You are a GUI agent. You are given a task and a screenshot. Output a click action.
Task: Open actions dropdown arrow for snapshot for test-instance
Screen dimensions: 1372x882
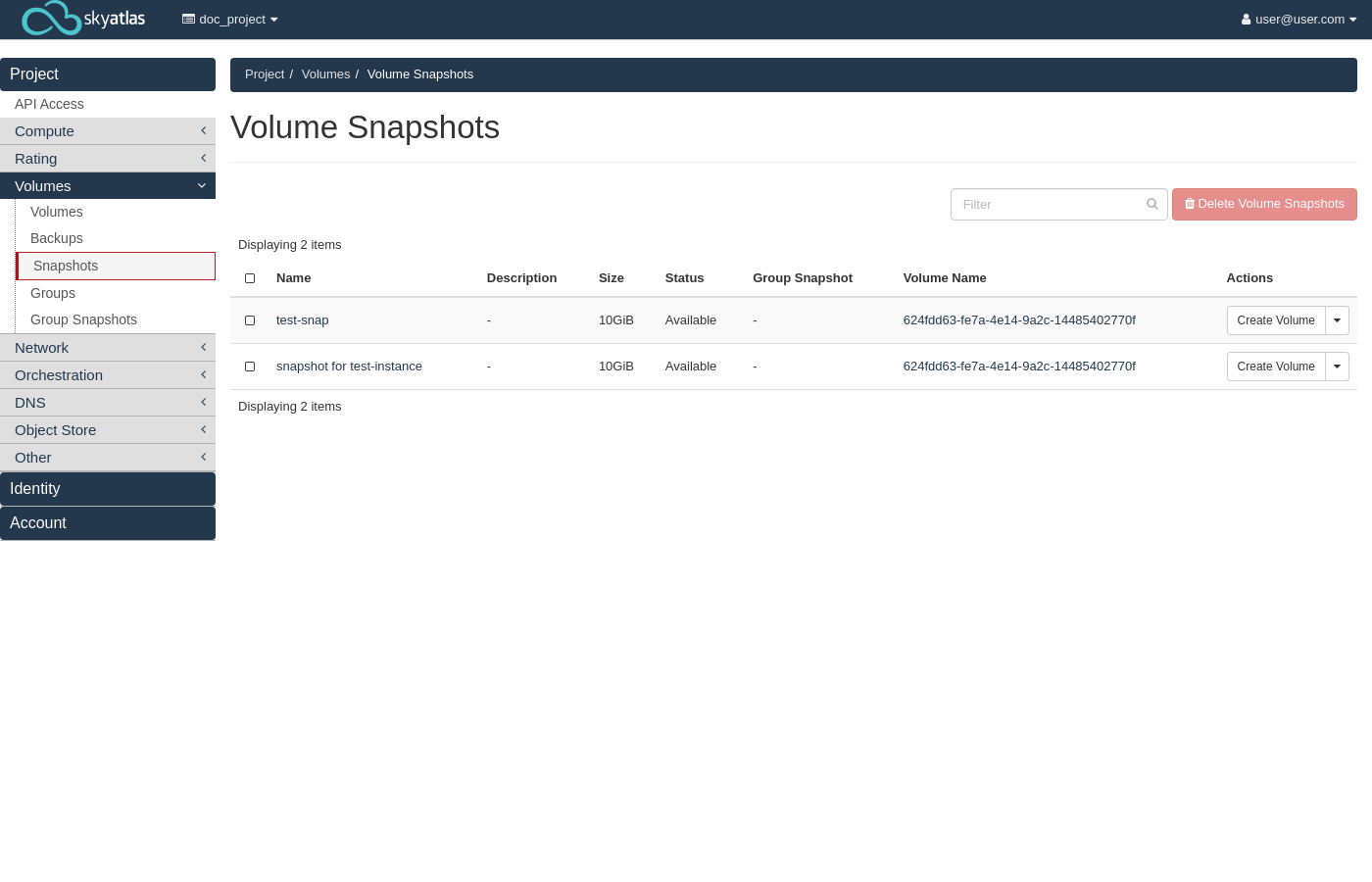[1337, 367]
